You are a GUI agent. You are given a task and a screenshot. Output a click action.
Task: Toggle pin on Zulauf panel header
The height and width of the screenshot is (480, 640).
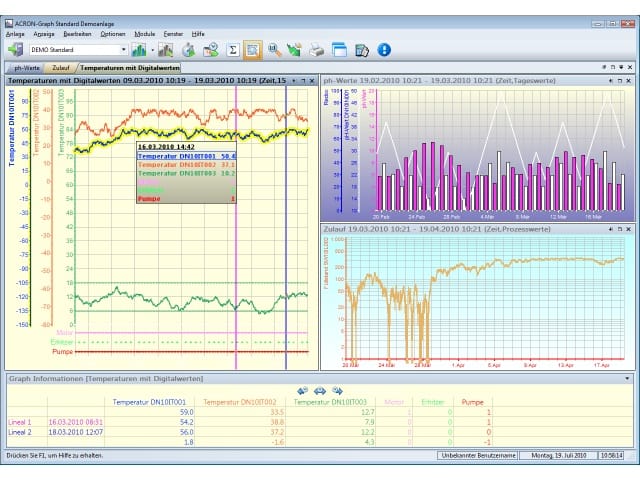[x=611, y=229]
